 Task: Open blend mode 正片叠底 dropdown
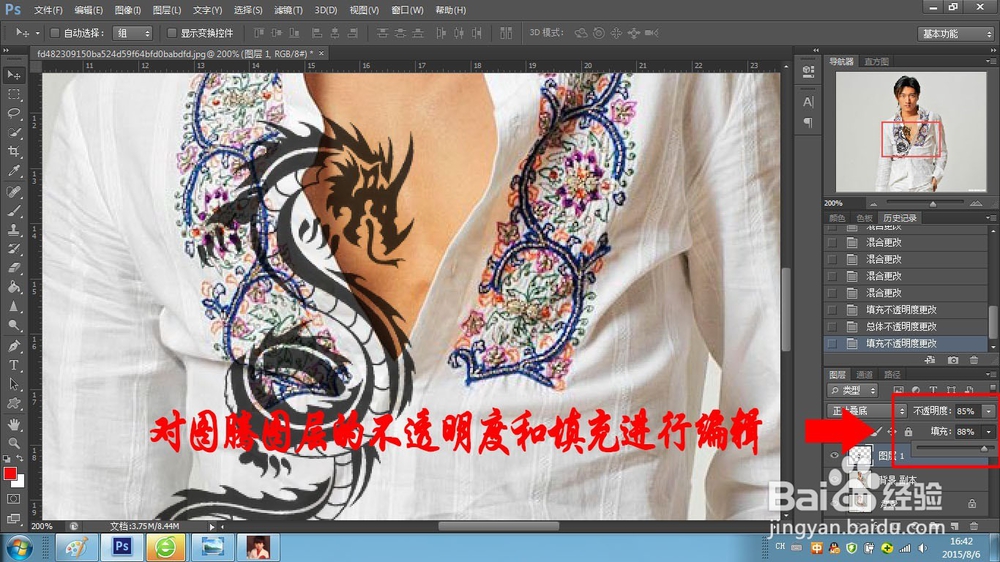tap(866, 411)
